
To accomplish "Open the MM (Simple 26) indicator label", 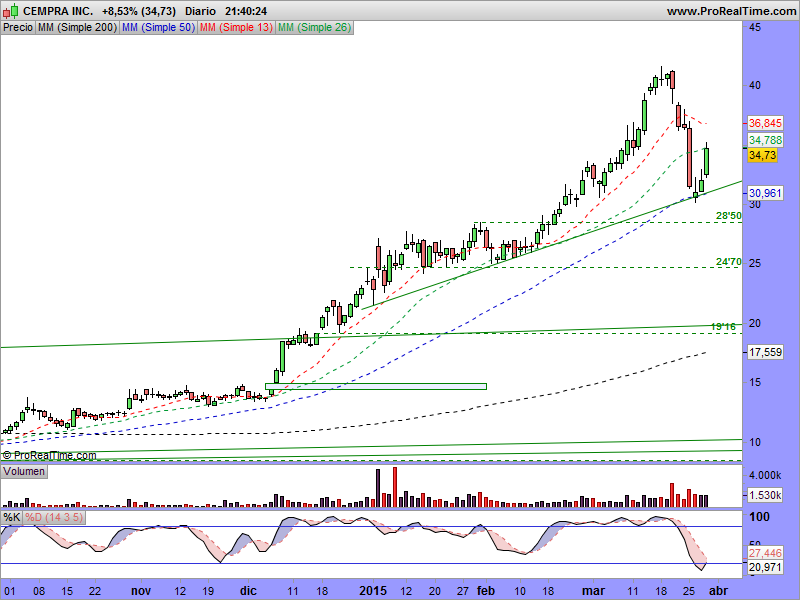I will (314, 28).
